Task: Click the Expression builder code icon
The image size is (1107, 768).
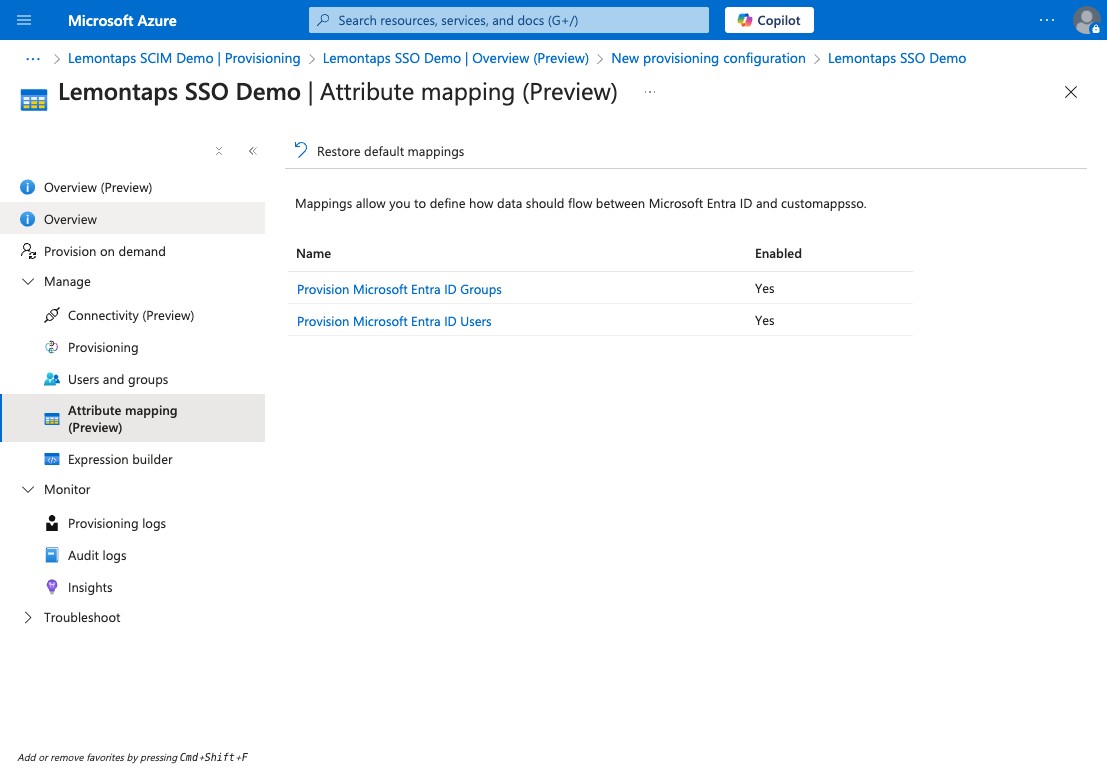Action: 52,460
